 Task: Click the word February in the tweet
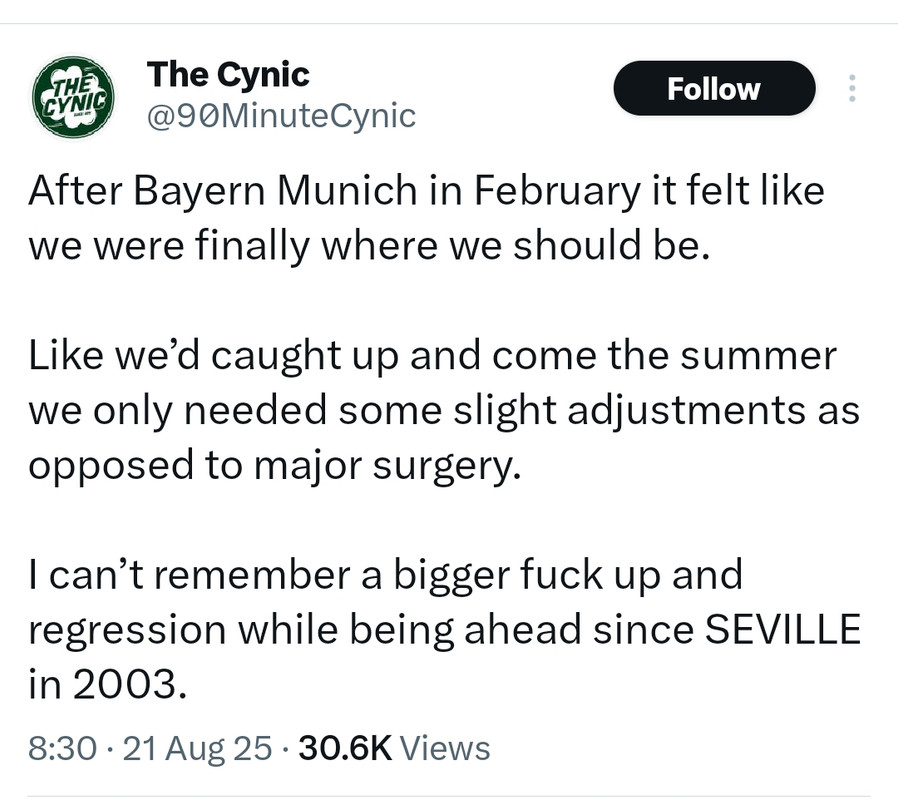point(557,191)
